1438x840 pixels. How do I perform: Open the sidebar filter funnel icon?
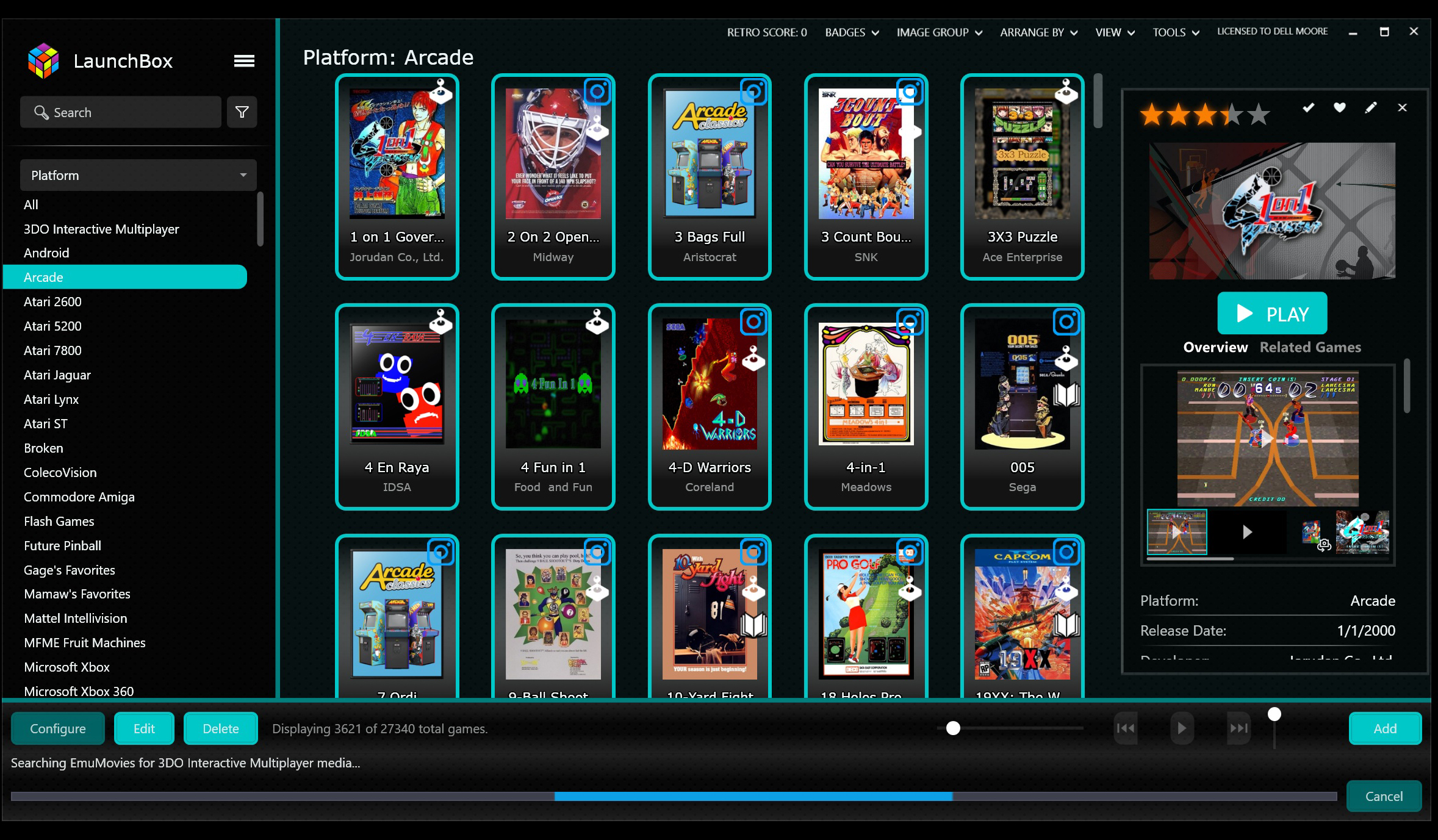point(242,112)
